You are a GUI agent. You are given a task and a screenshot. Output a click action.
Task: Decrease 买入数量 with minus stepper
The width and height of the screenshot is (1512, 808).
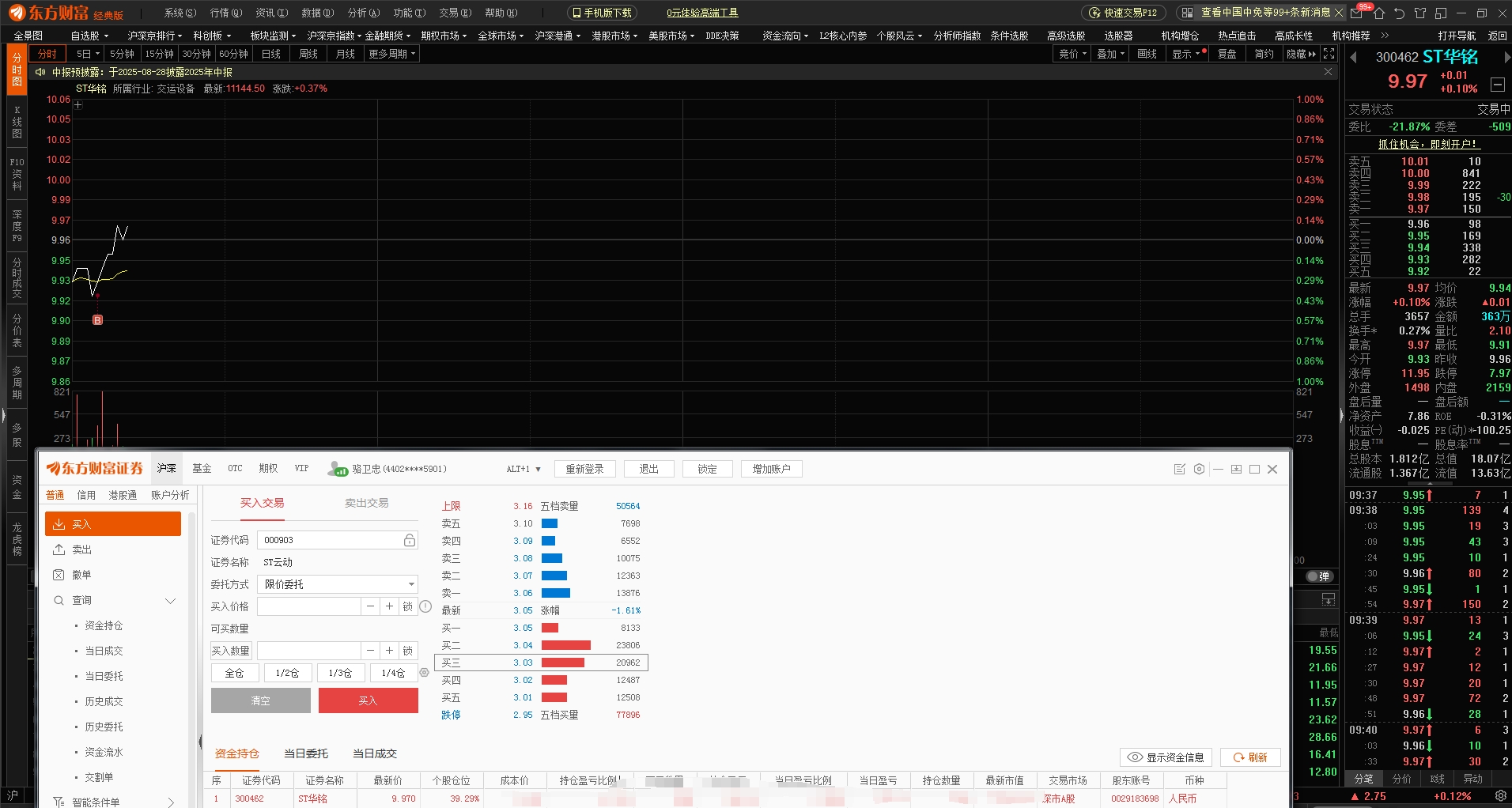coord(371,651)
